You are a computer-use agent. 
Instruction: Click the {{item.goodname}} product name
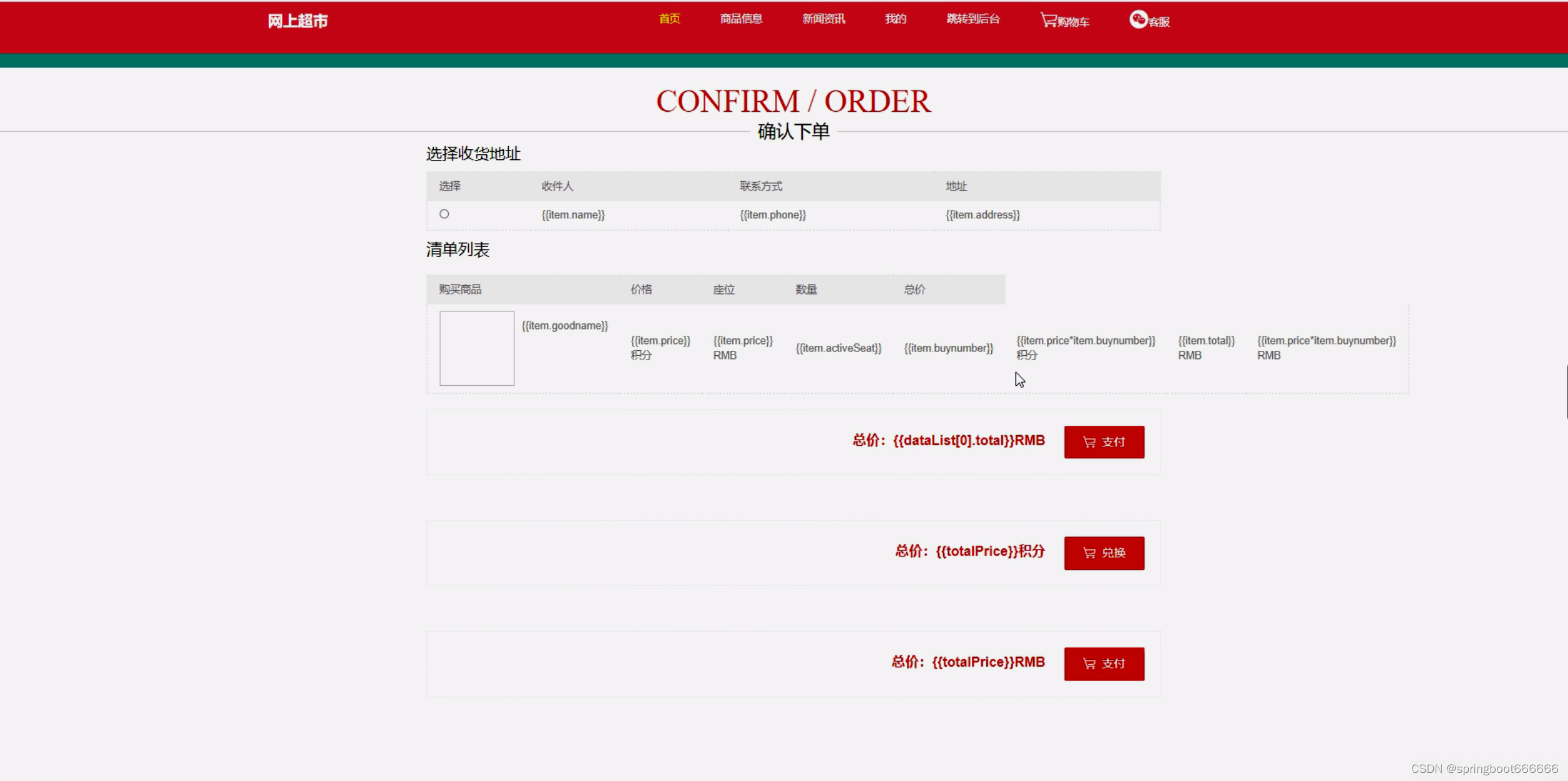pos(564,326)
